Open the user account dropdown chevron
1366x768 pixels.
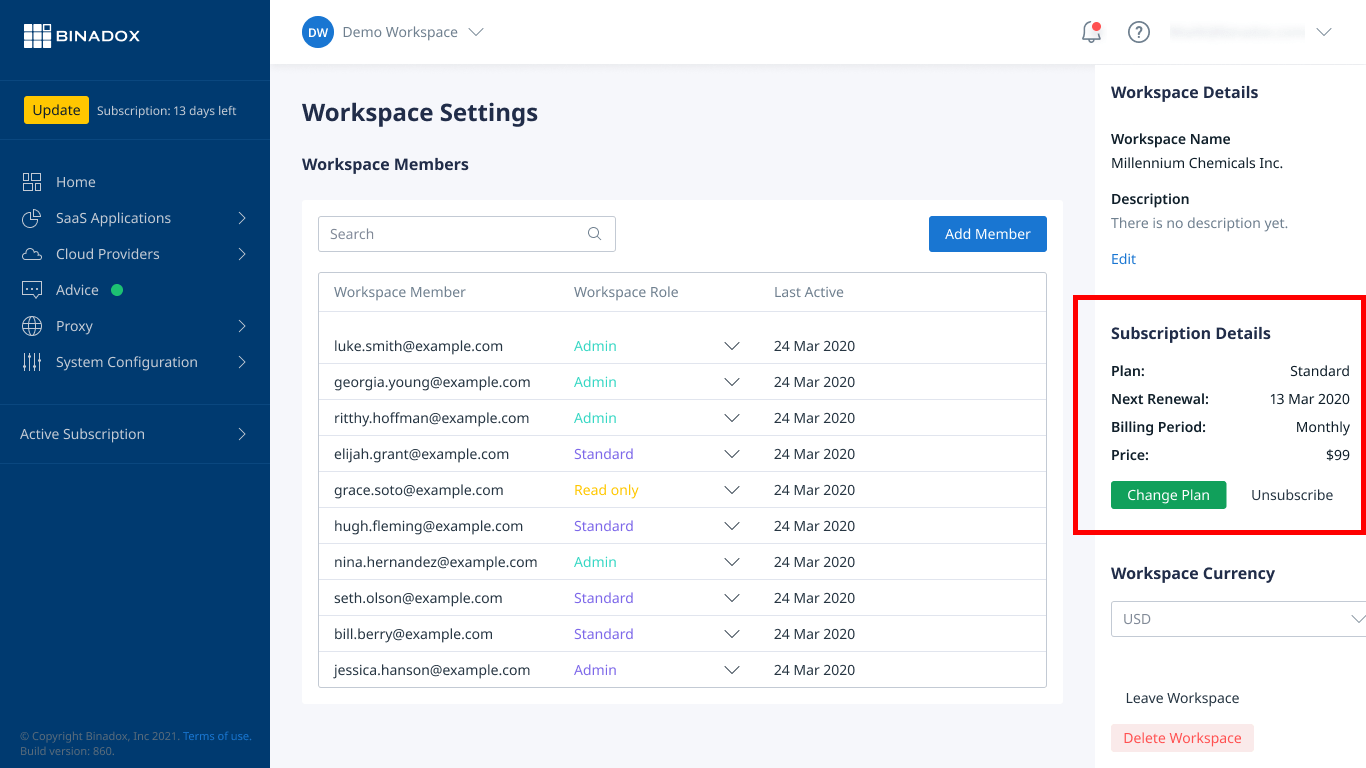(x=1324, y=32)
